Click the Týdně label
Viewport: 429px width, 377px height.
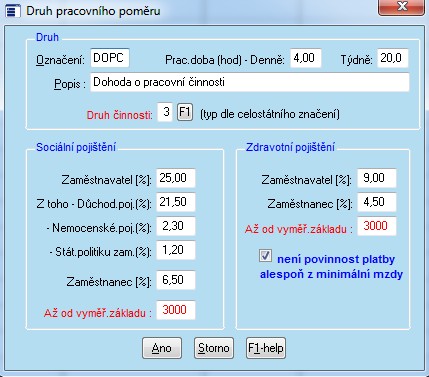(356, 60)
